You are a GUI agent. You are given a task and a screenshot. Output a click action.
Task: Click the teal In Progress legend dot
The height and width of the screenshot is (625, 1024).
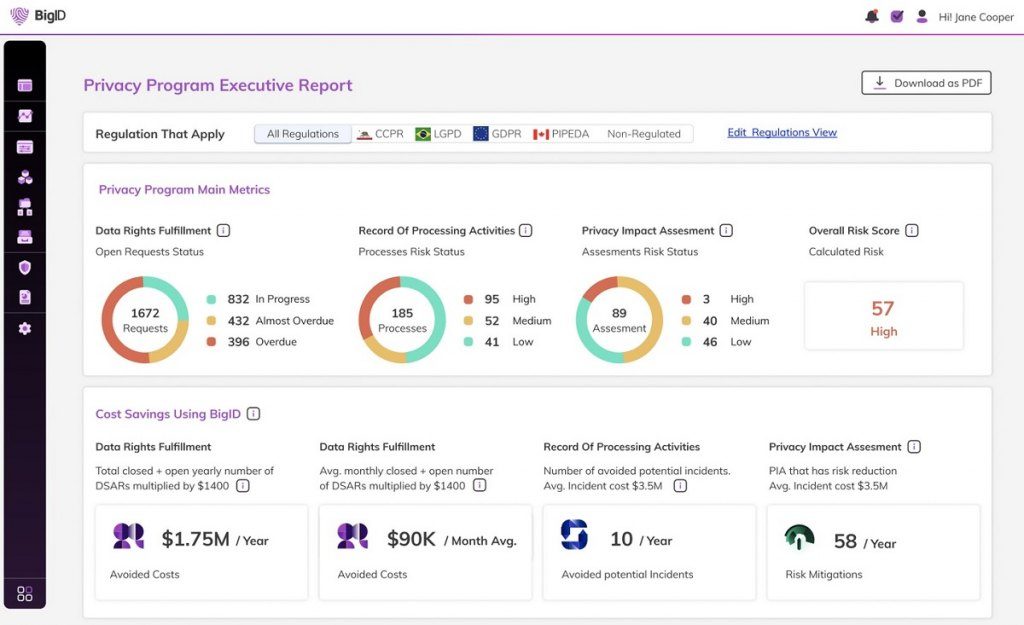[x=210, y=298]
